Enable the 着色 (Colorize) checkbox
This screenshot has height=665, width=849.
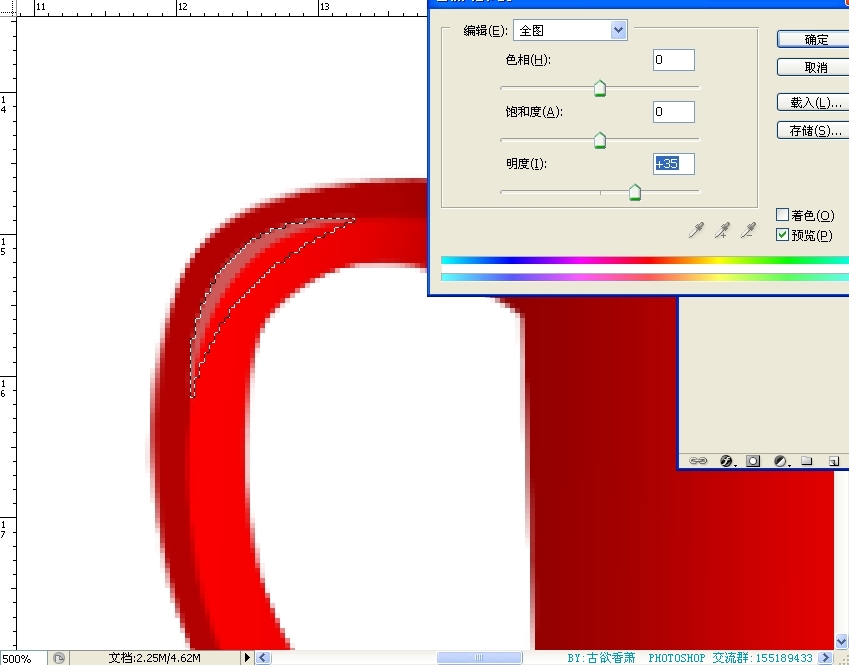(783, 215)
